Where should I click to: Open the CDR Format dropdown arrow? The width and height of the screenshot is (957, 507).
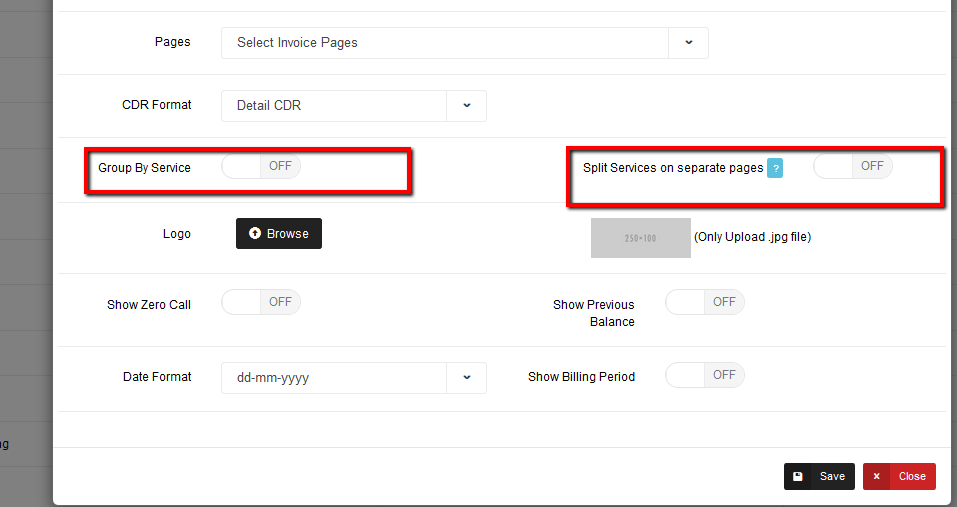(x=466, y=105)
